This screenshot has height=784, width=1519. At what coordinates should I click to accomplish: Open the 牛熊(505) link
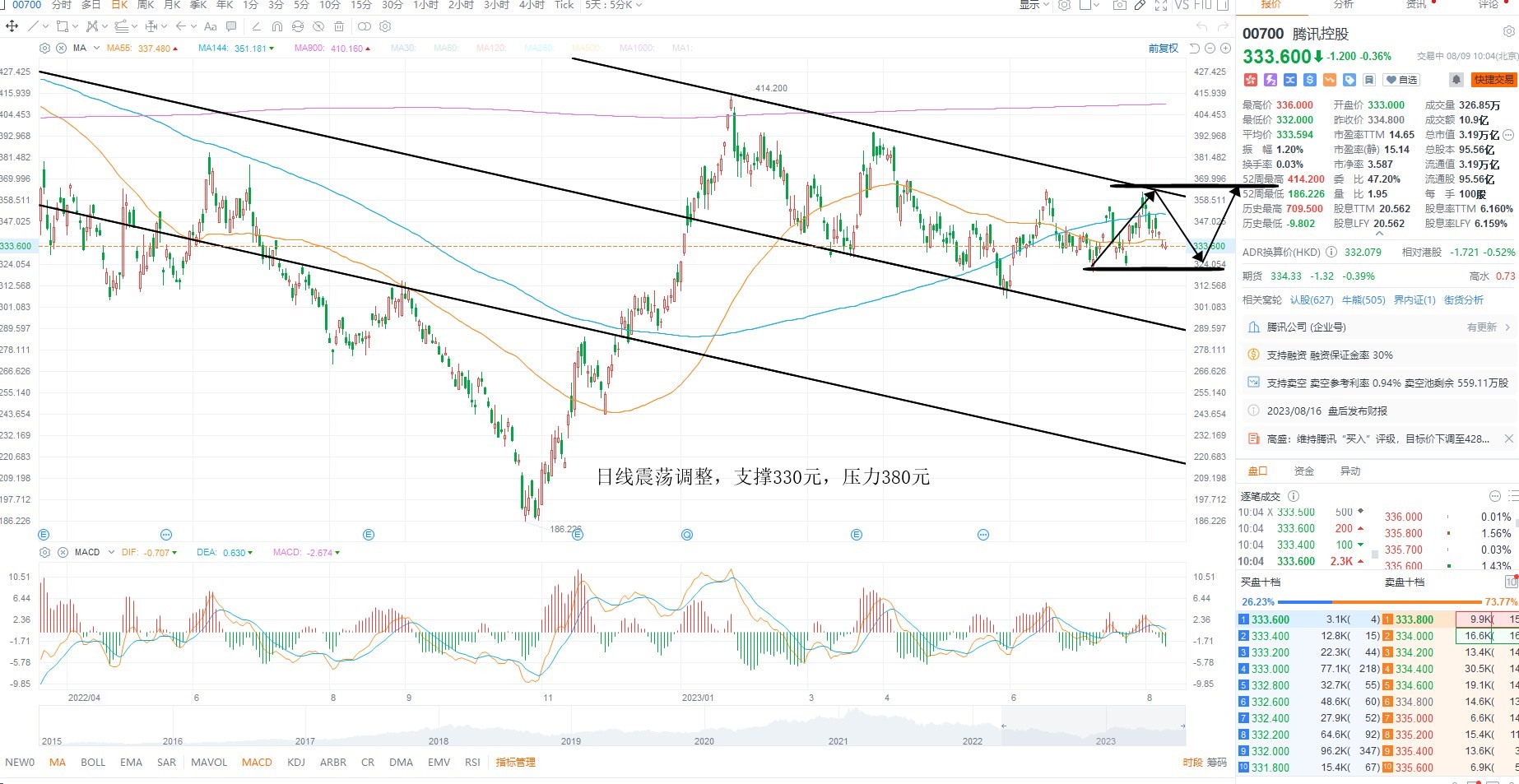pyautogui.click(x=1363, y=300)
